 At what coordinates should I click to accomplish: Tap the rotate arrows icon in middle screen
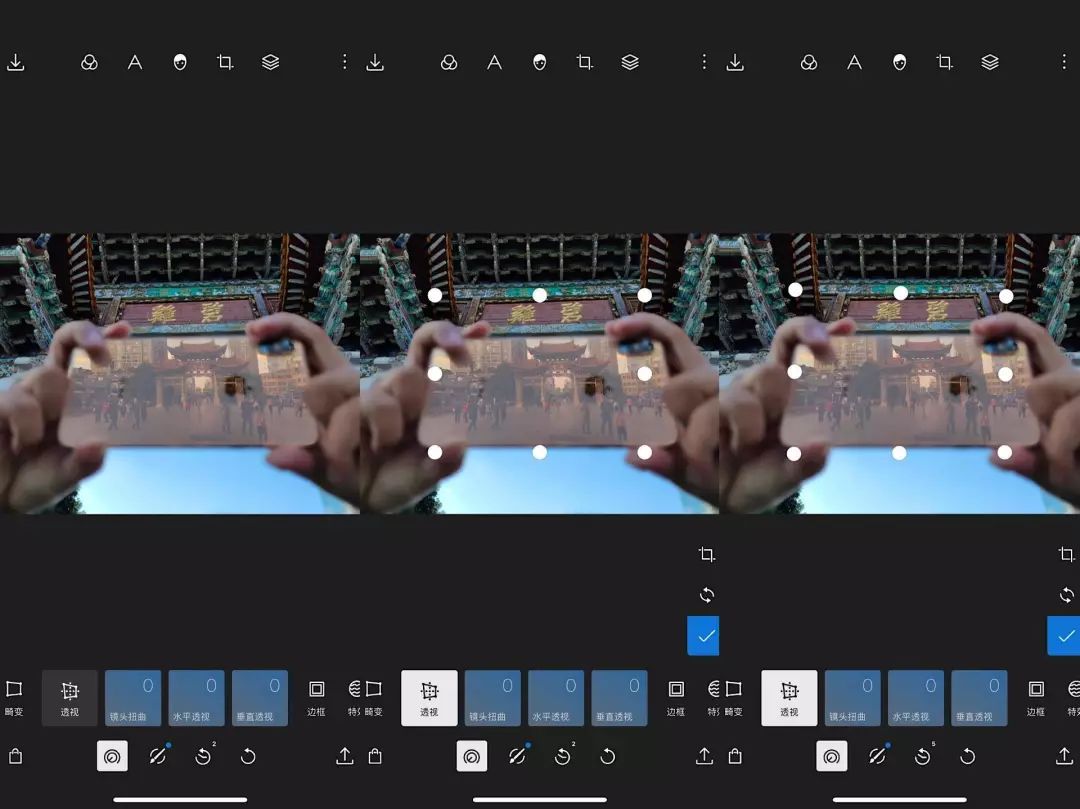coord(707,595)
